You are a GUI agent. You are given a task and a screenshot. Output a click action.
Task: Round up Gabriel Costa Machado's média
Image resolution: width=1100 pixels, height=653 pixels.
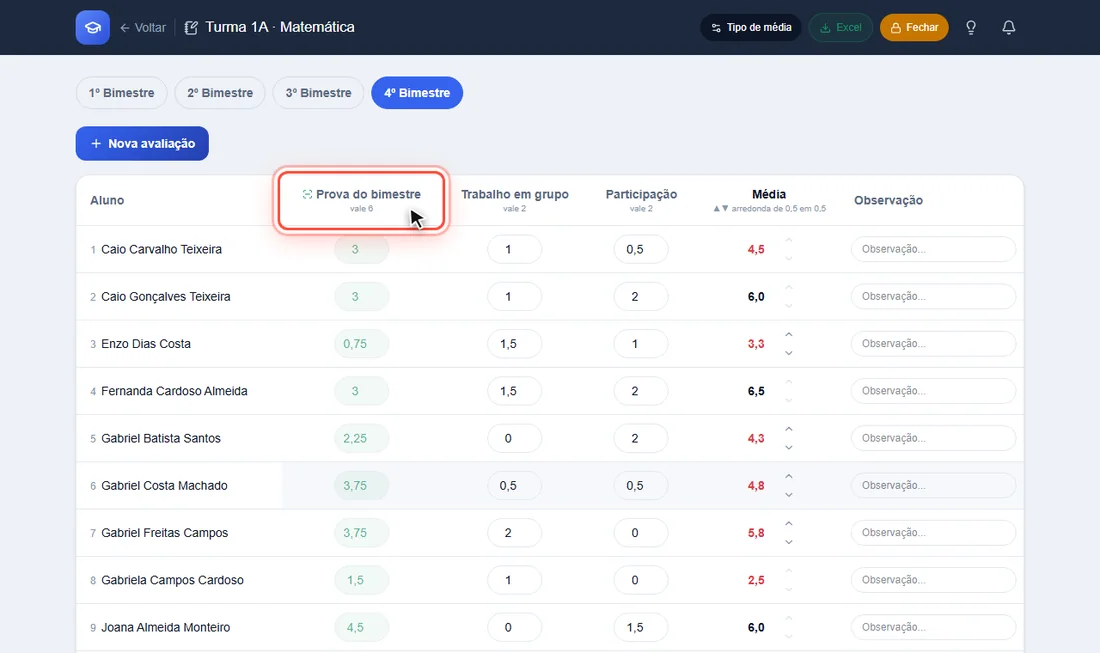pos(789,476)
